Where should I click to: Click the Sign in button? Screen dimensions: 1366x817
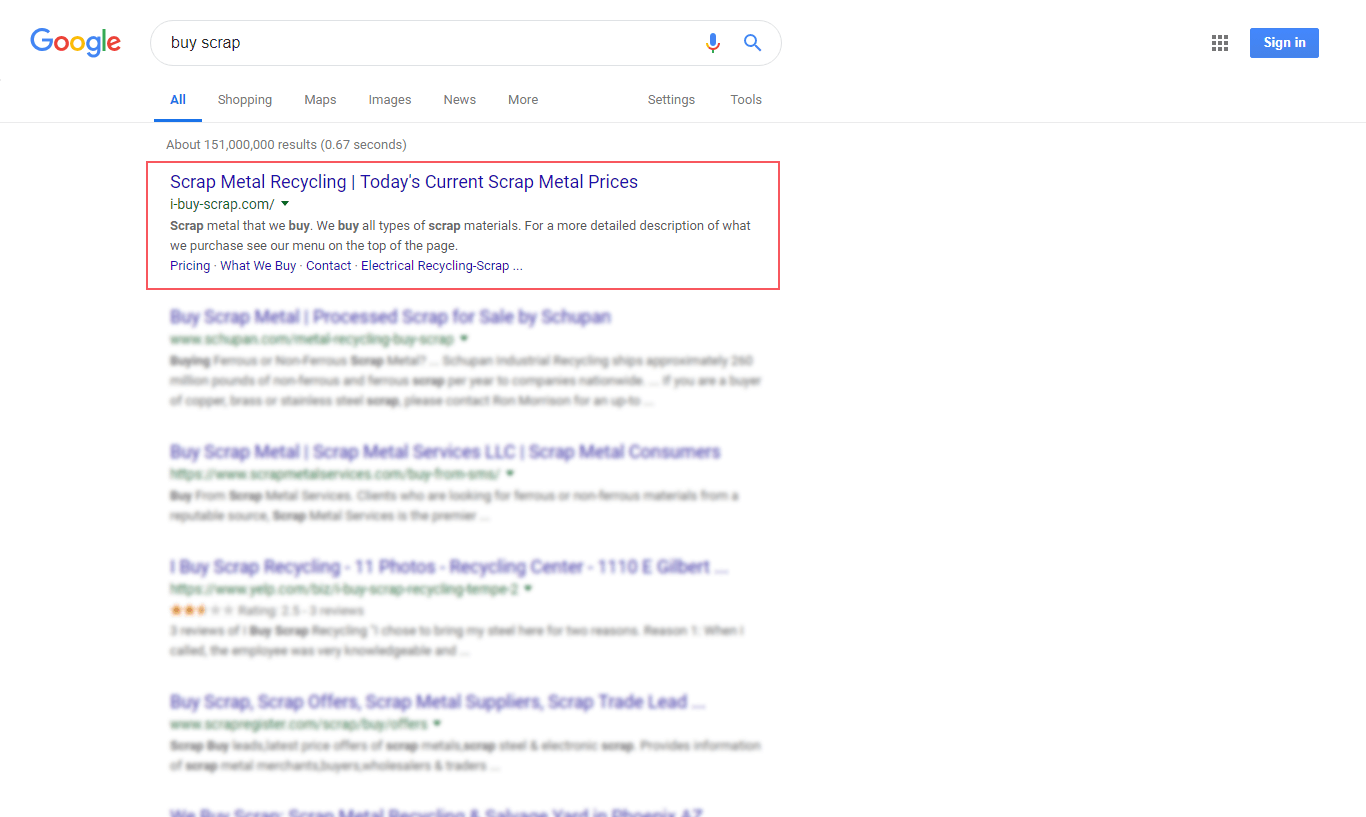click(x=1284, y=43)
